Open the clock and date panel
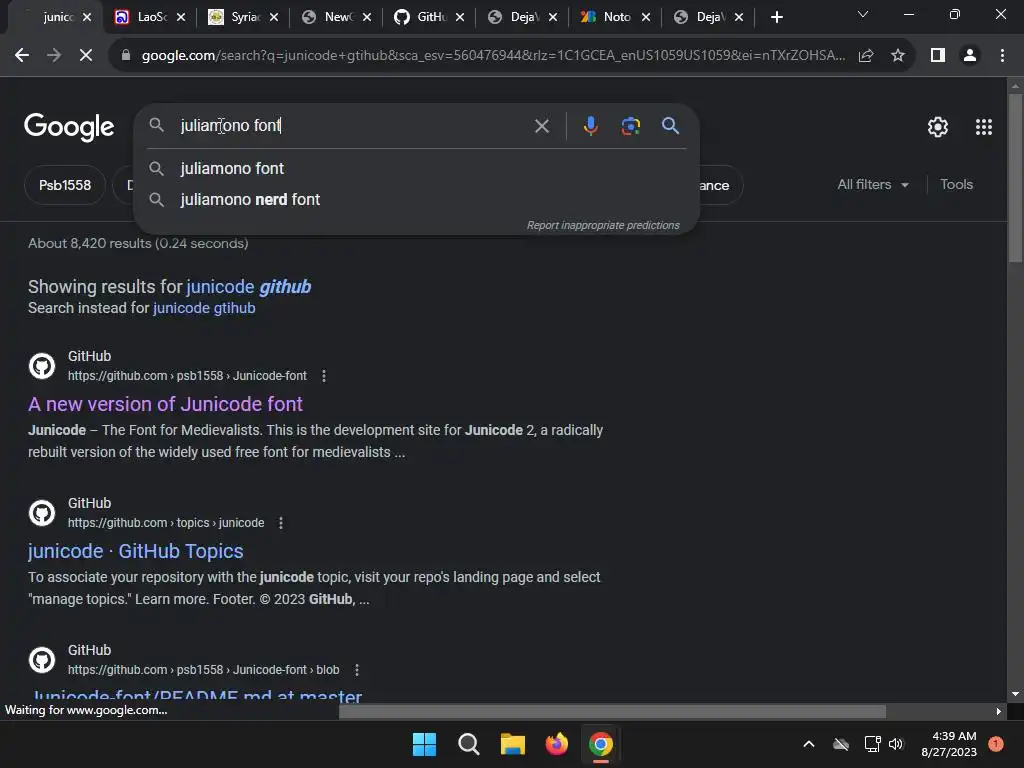The image size is (1024, 768). click(x=949, y=744)
